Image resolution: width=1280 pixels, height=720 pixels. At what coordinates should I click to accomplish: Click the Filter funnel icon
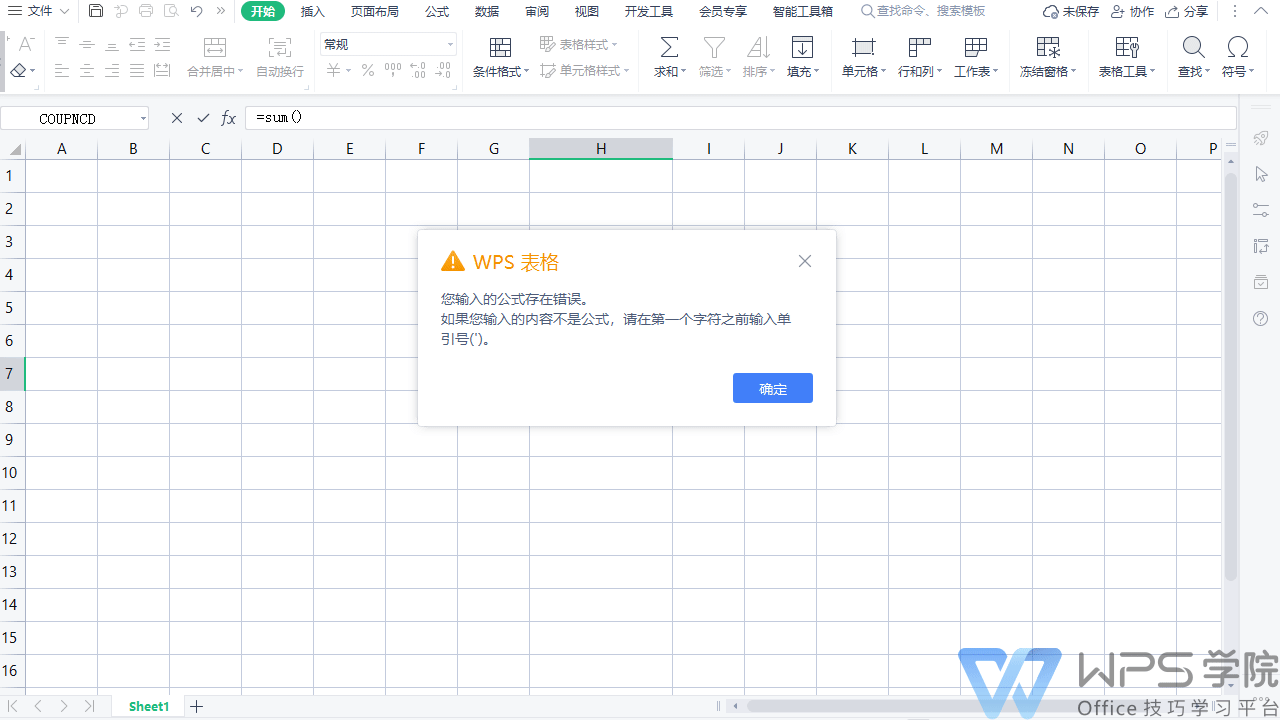click(714, 47)
